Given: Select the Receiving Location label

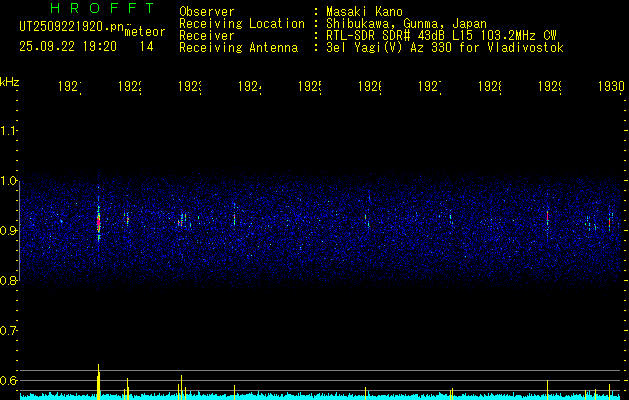Looking at the screenshot, I should tap(242, 24).
